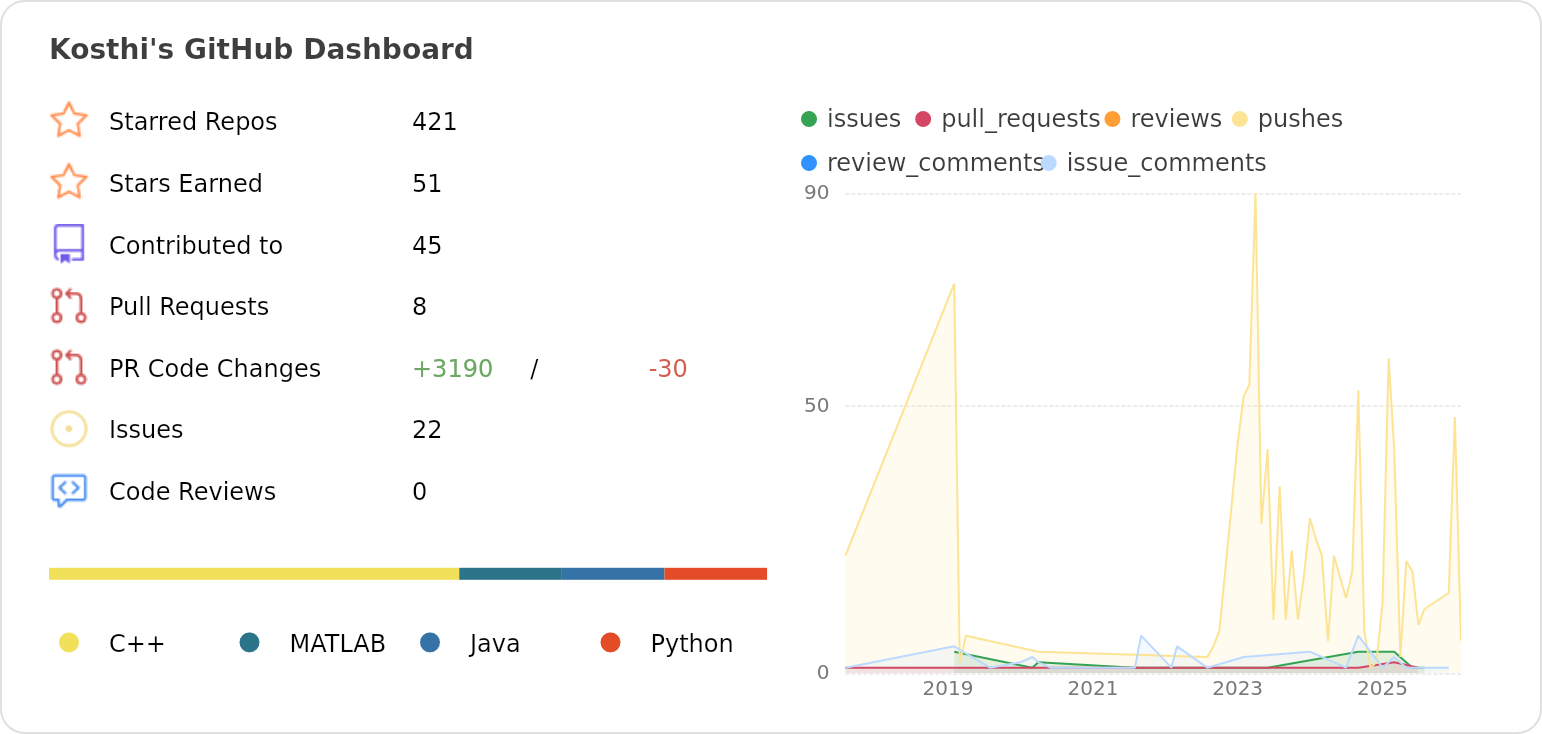This screenshot has width=1542, height=734.
Task: Select the Issues circle icon
Action: click(x=69, y=428)
